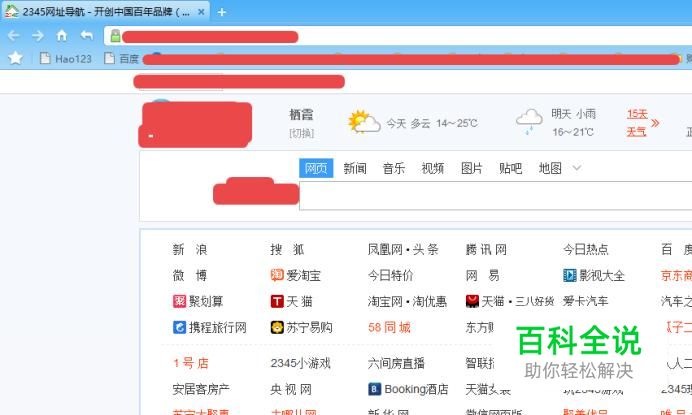Go to the browser home page icon
The width and height of the screenshot is (692, 415).
point(62,35)
